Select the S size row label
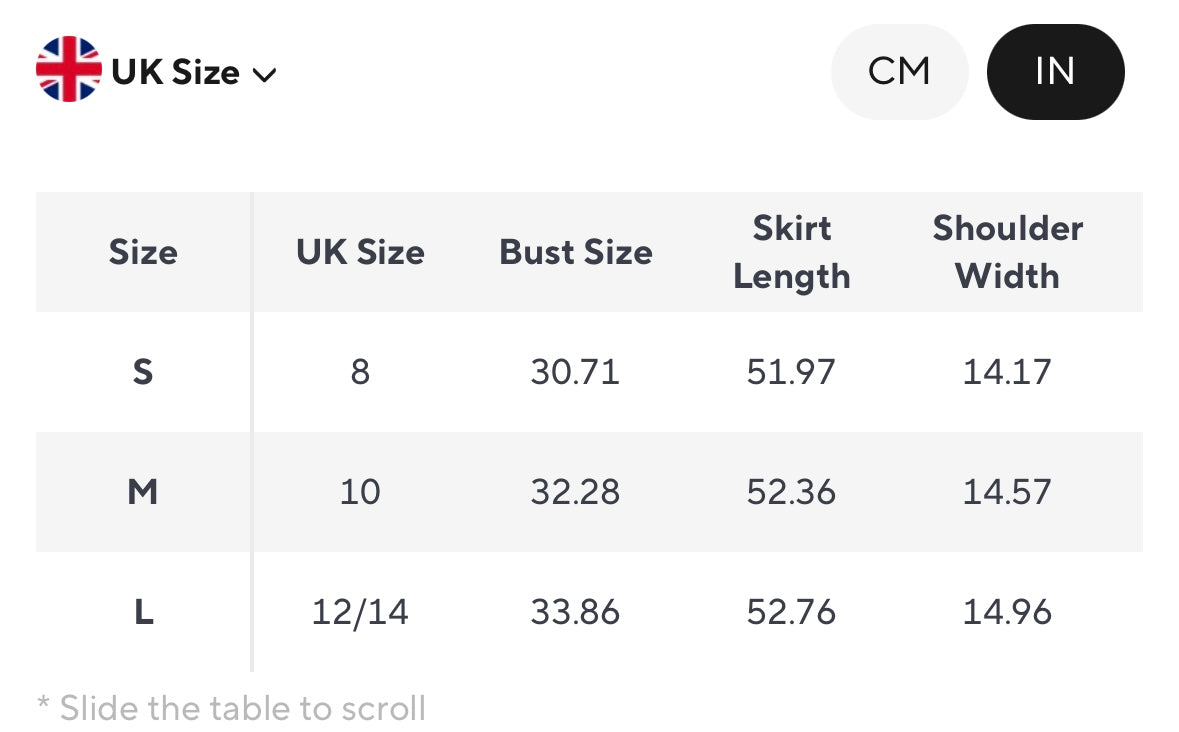This screenshot has width=1179, height=732. pos(143,372)
